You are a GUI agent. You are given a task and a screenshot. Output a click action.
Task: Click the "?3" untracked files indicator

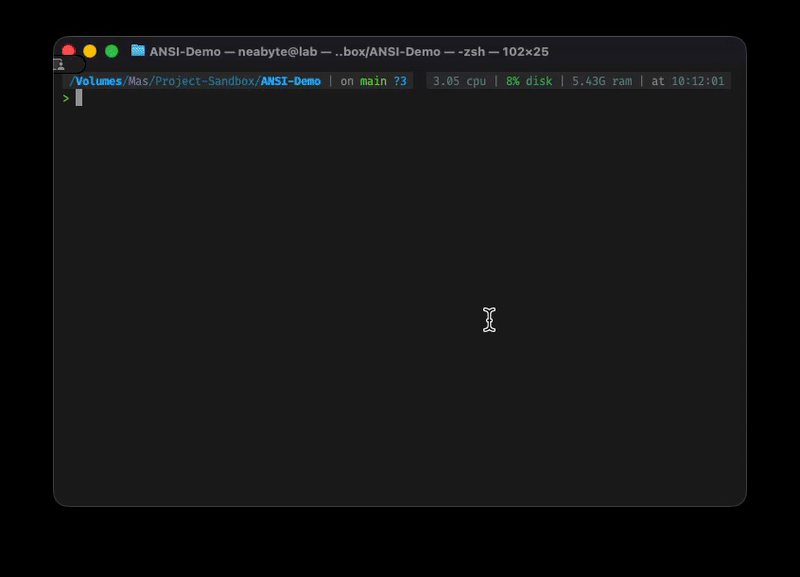coord(398,81)
